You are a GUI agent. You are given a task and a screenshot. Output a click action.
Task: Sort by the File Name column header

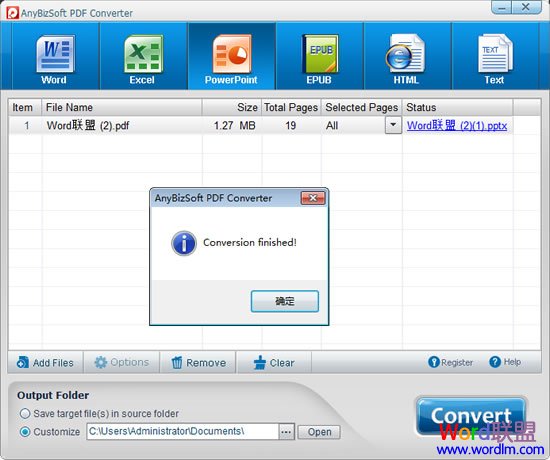122,107
